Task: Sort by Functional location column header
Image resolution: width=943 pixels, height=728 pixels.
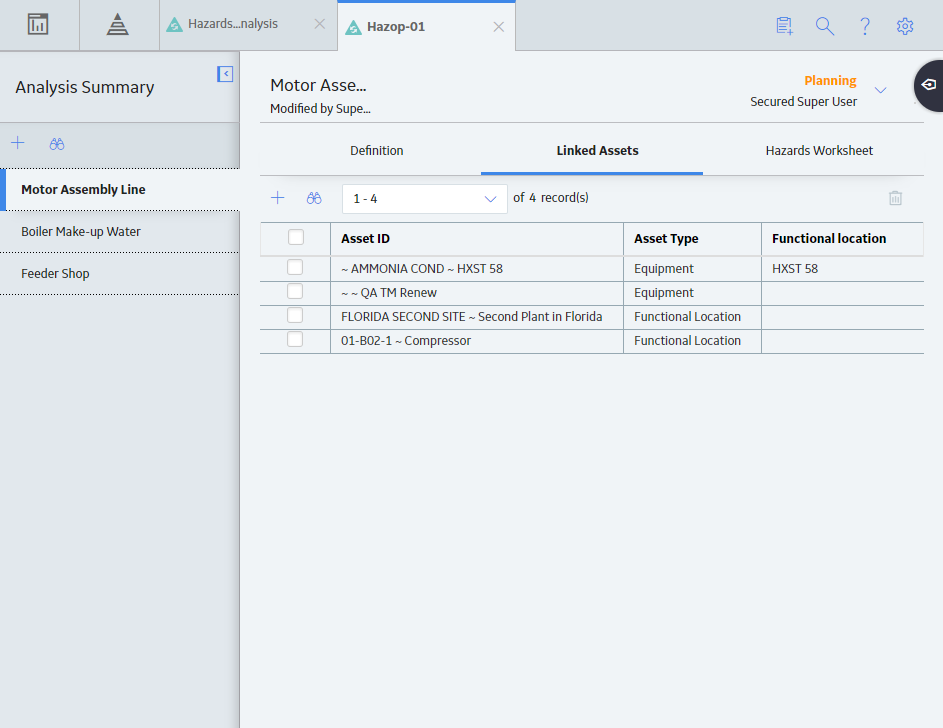Action: click(829, 239)
